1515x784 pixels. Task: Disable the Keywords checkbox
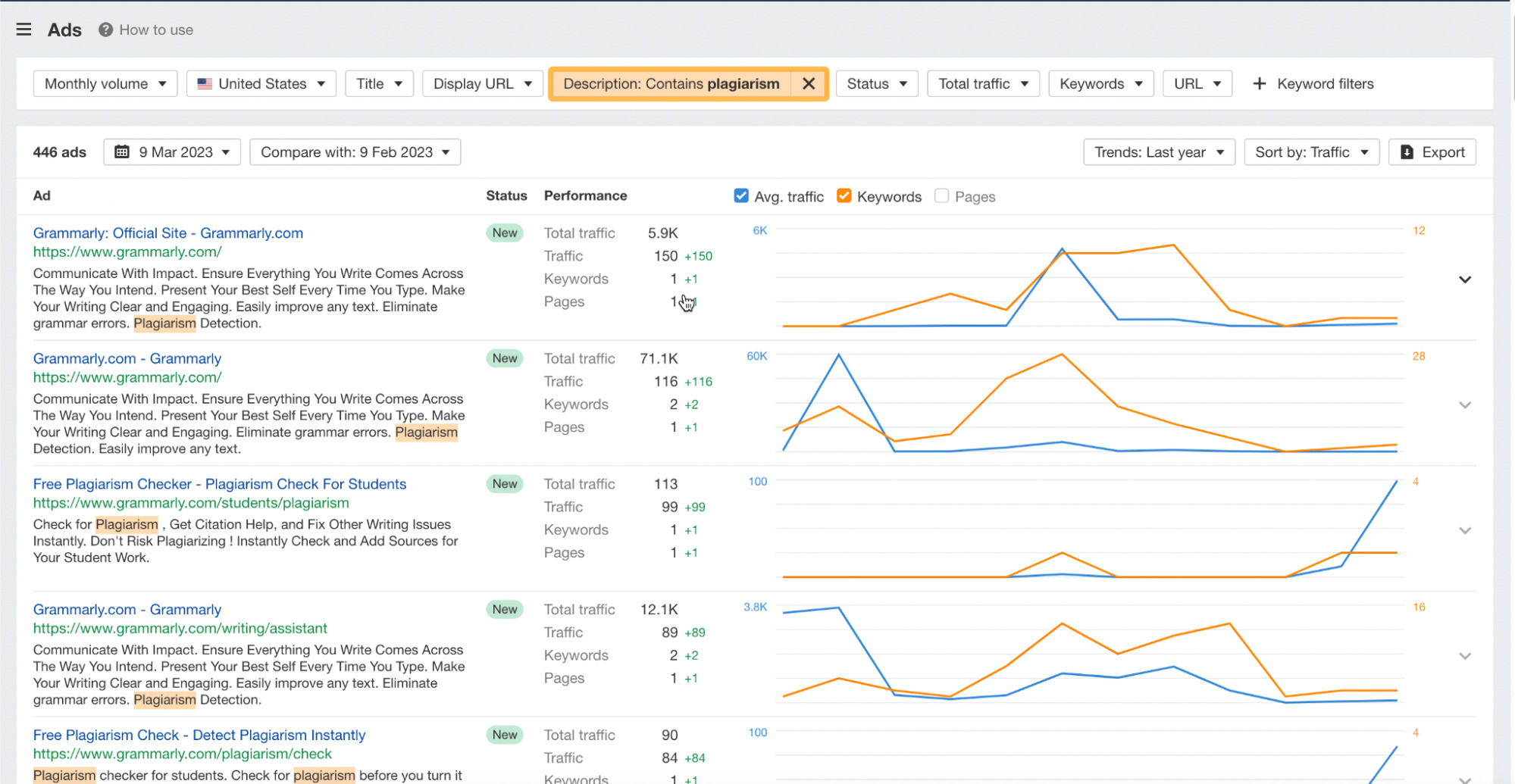844,195
